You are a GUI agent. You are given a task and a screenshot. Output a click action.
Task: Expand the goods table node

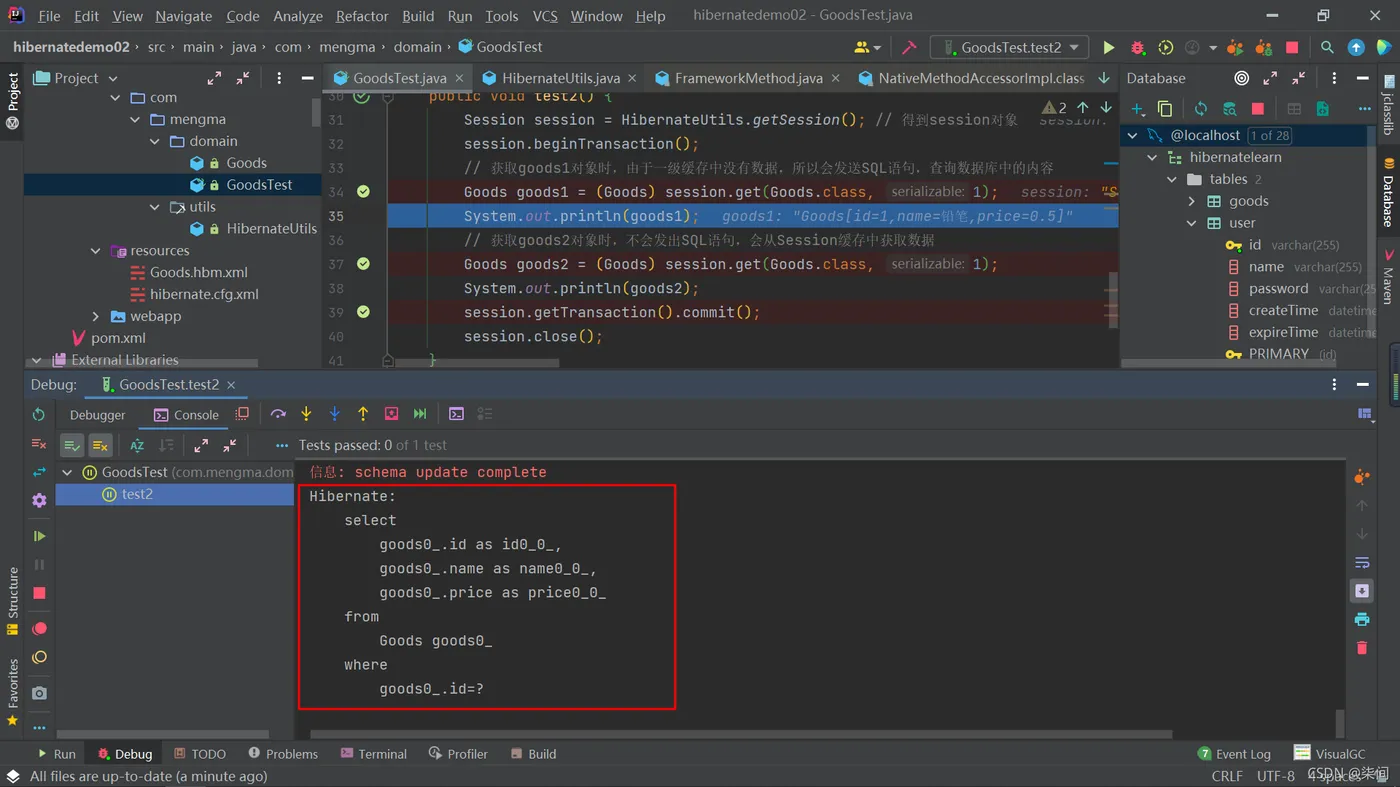pyautogui.click(x=1191, y=201)
